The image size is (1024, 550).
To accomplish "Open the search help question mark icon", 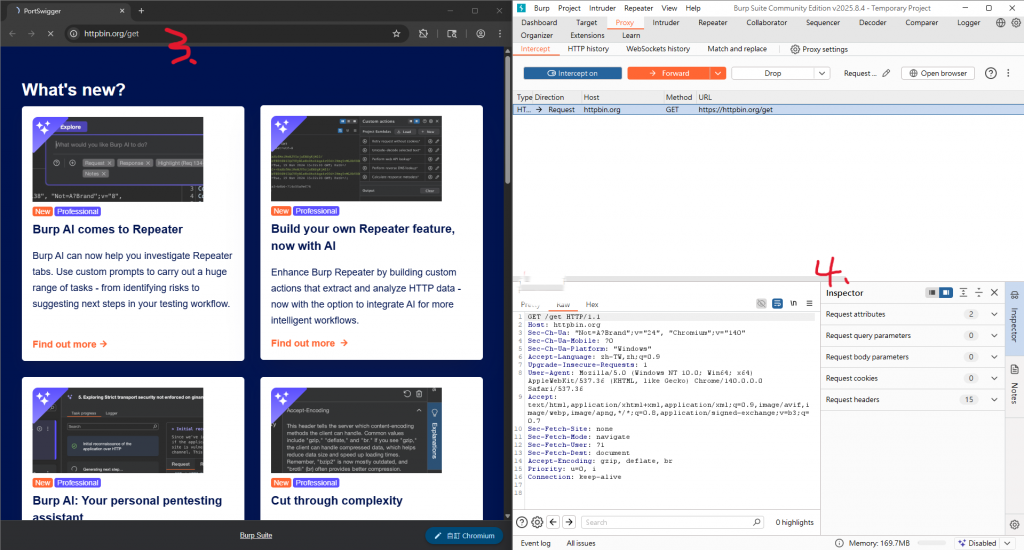I will (x=522, y=522).
